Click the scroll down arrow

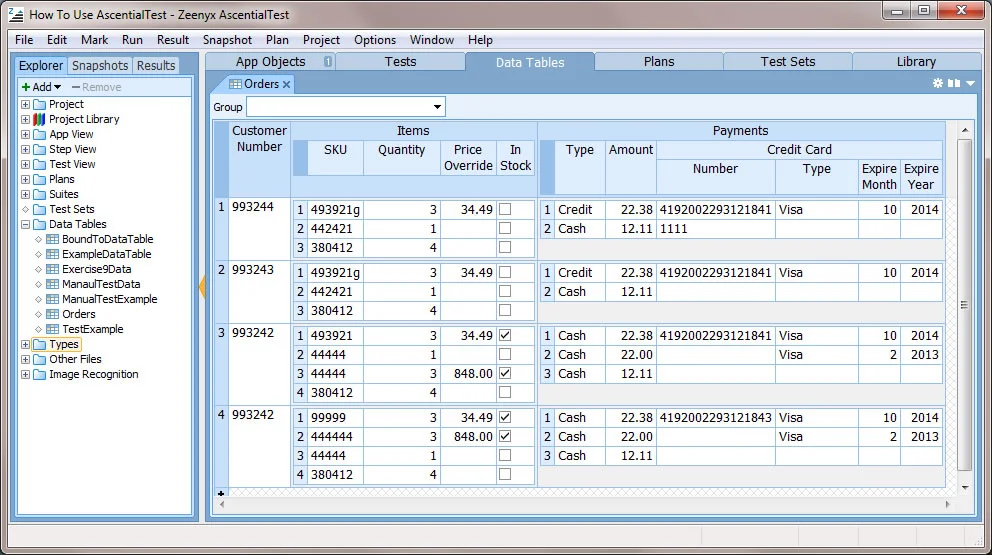tap(964, 487)
